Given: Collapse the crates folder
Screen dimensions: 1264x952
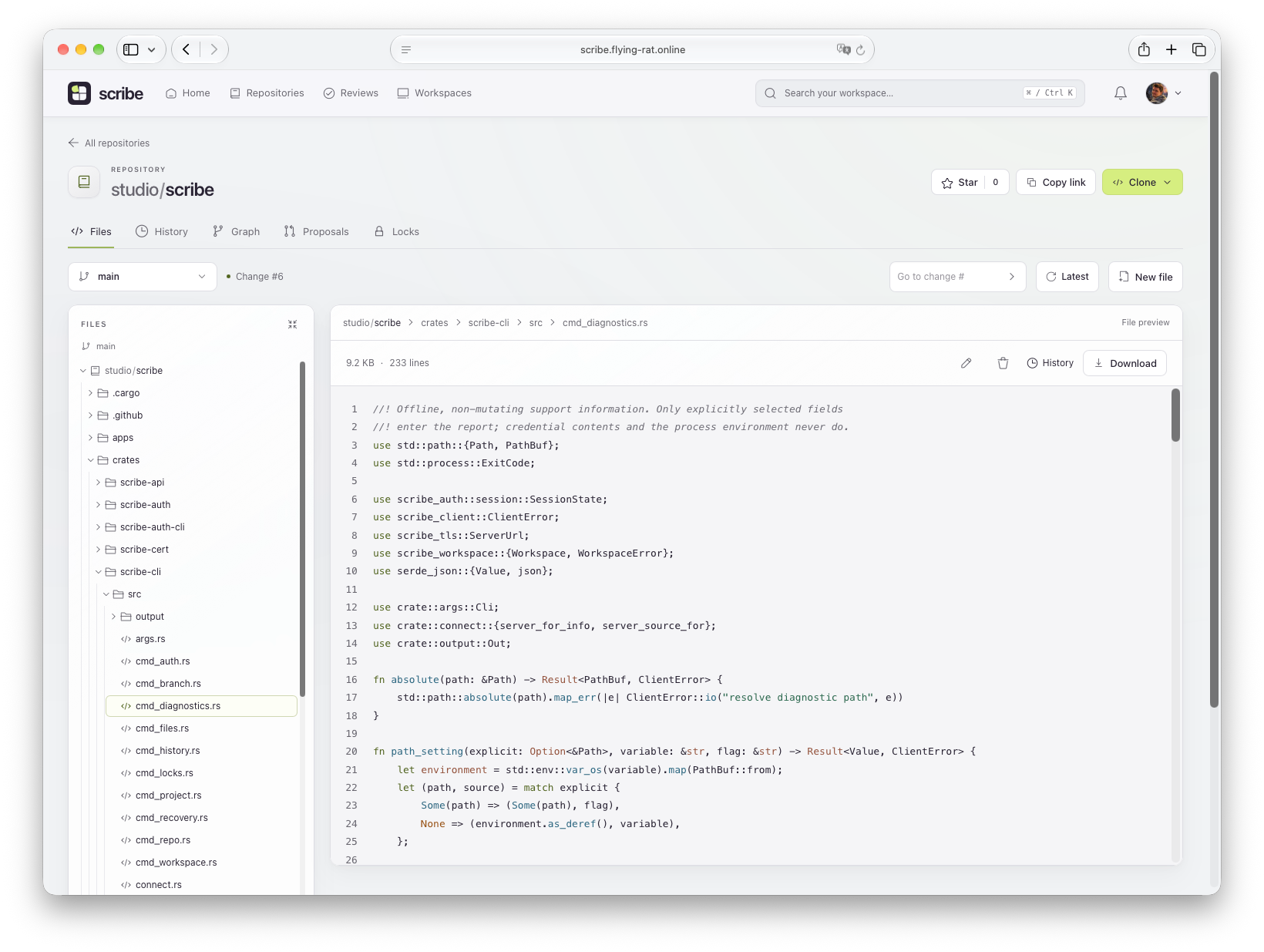Looking at the screenshot, I should 90,460.
